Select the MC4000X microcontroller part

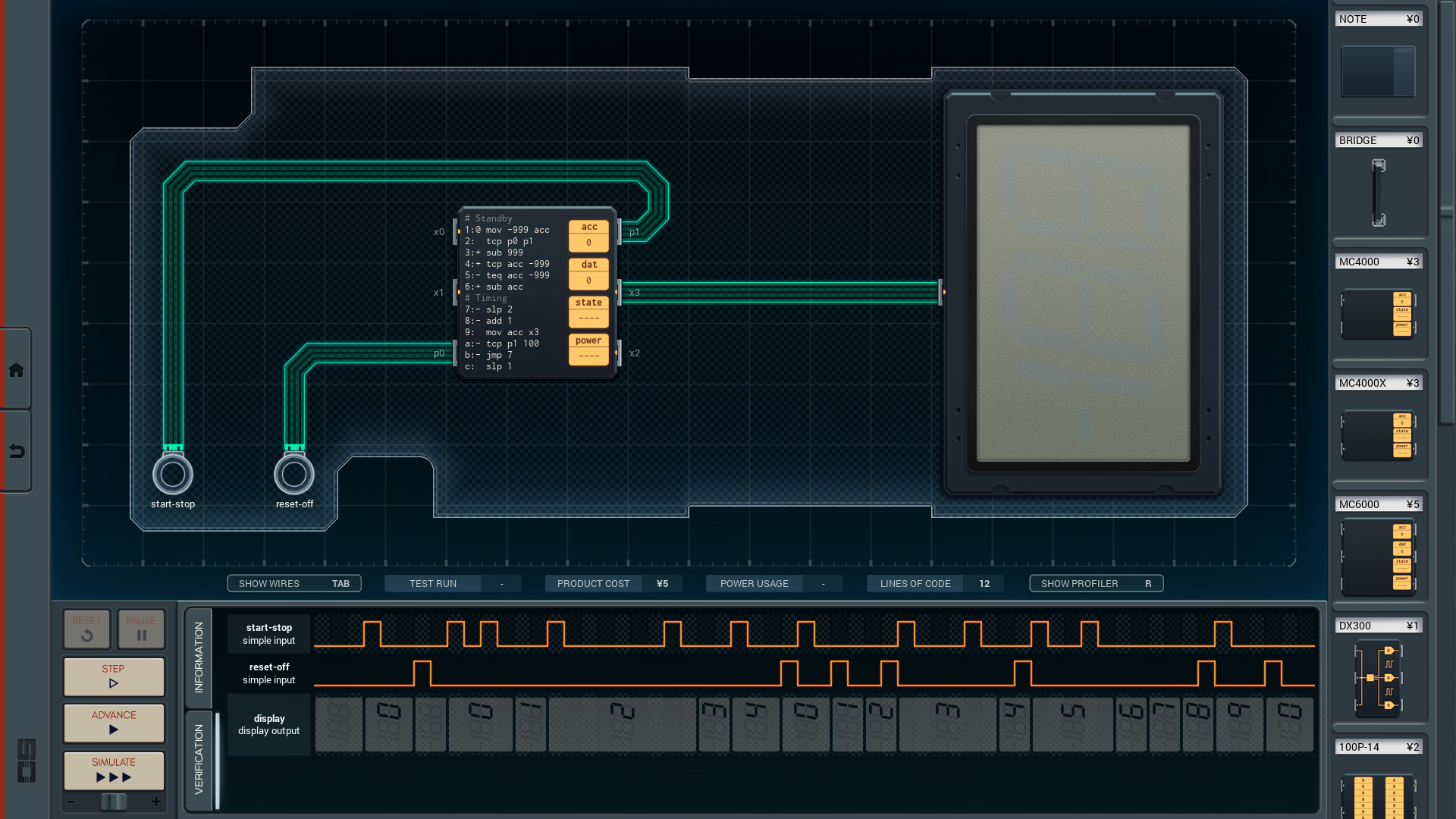tap(1378, 435)
